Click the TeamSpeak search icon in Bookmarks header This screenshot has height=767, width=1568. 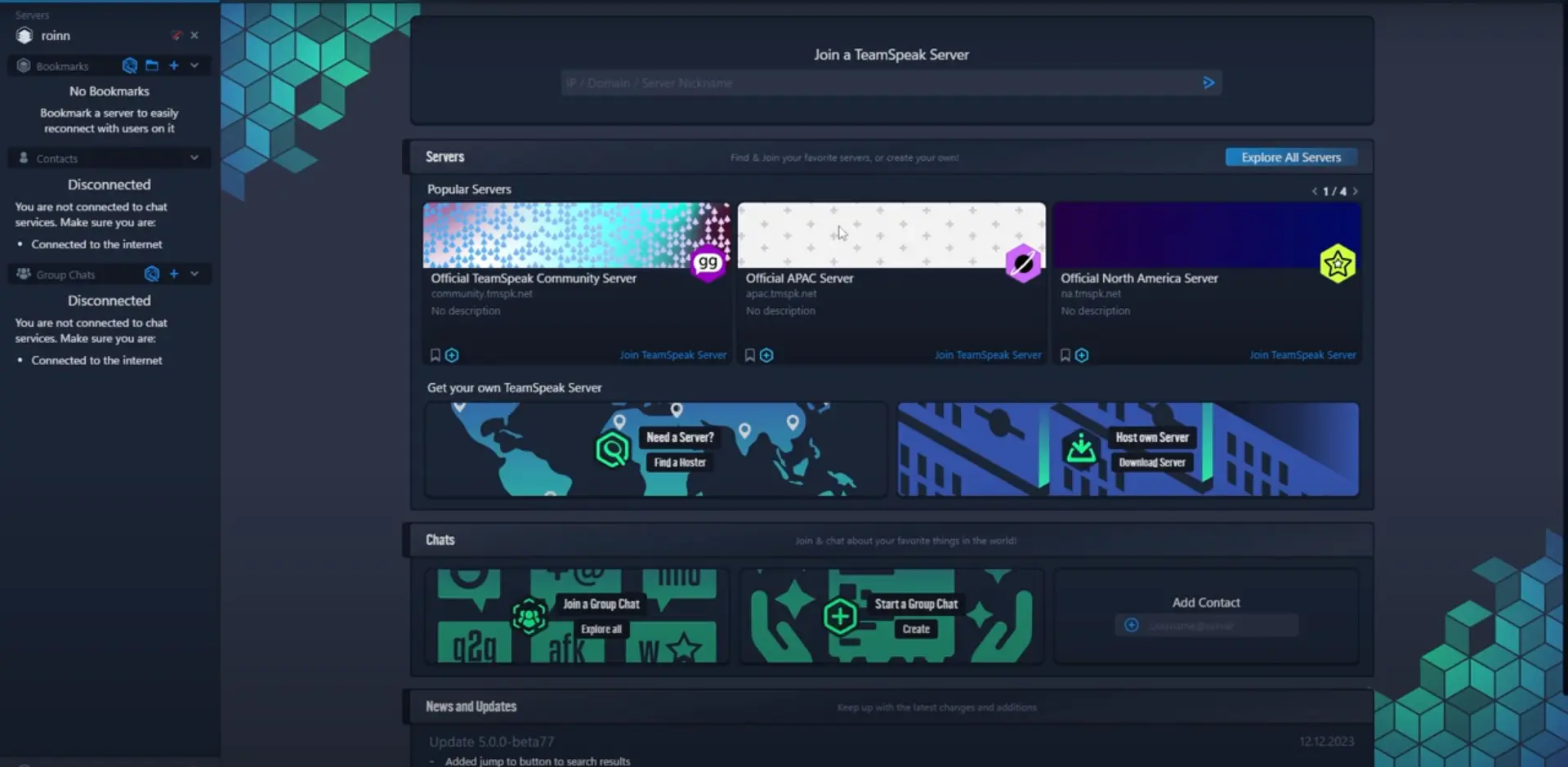tap(130, 65)
